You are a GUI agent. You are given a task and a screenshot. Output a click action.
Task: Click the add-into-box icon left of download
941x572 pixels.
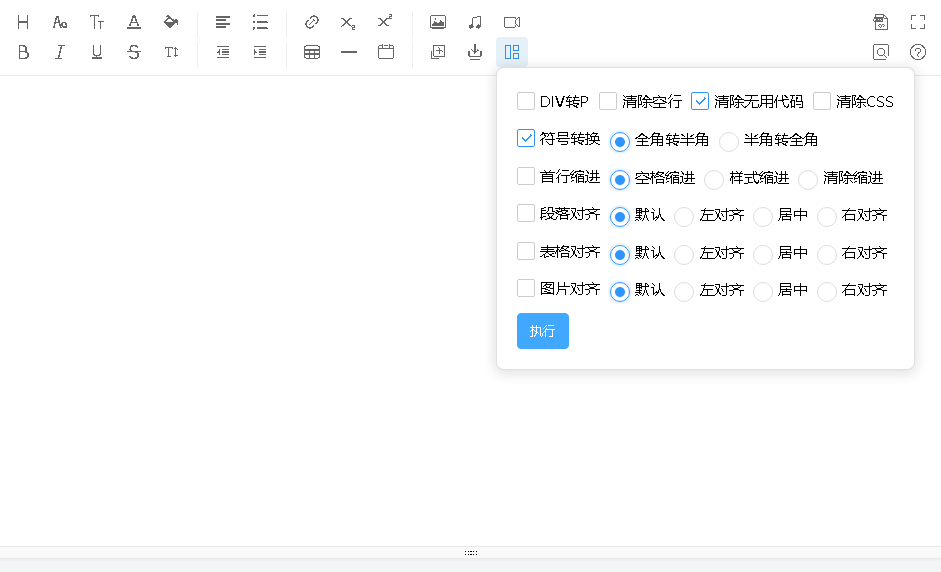tap(438, 52)
